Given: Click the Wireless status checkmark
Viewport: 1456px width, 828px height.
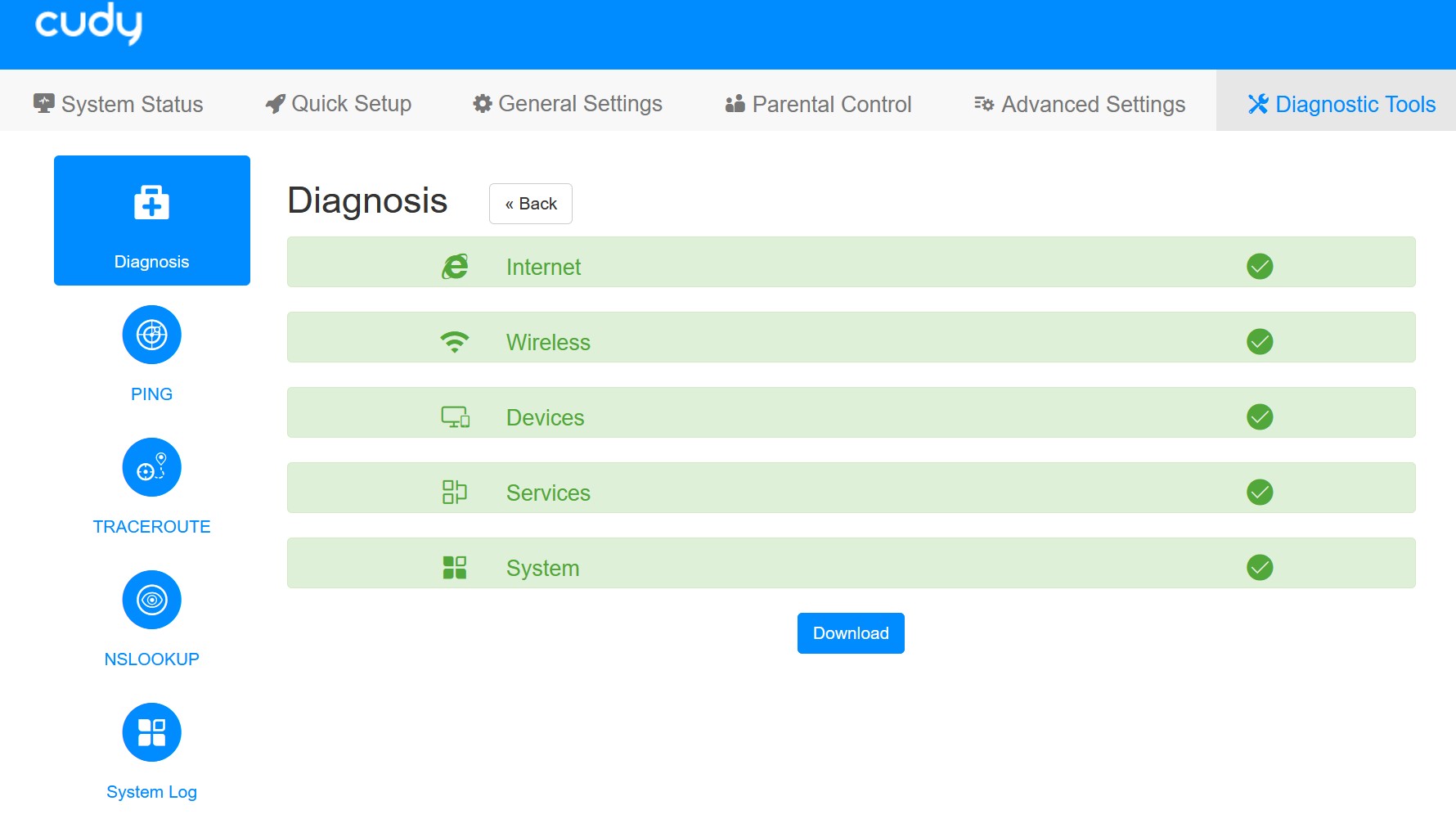Looking at the screenshot, I should coord(1260,342).
